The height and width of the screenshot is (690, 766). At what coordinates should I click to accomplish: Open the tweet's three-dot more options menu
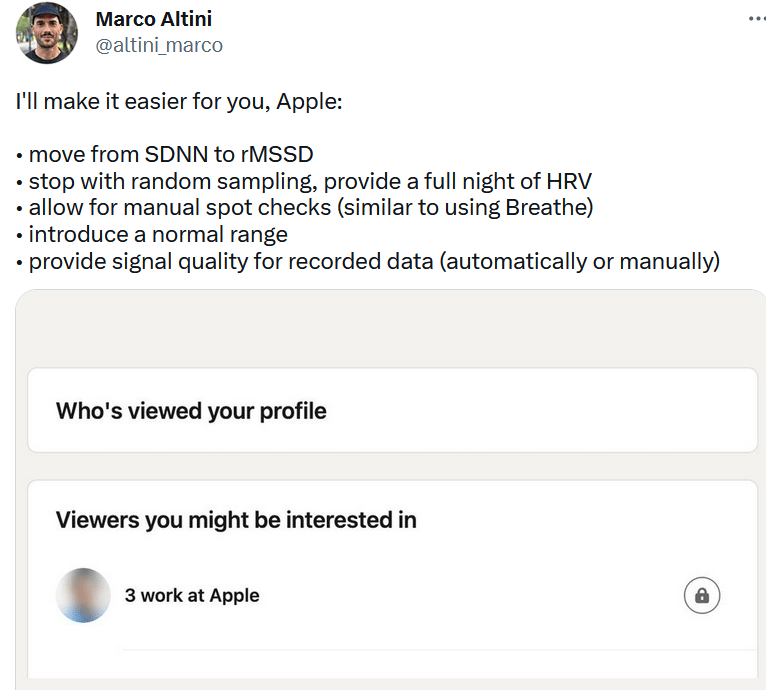[x=756, y=19]
